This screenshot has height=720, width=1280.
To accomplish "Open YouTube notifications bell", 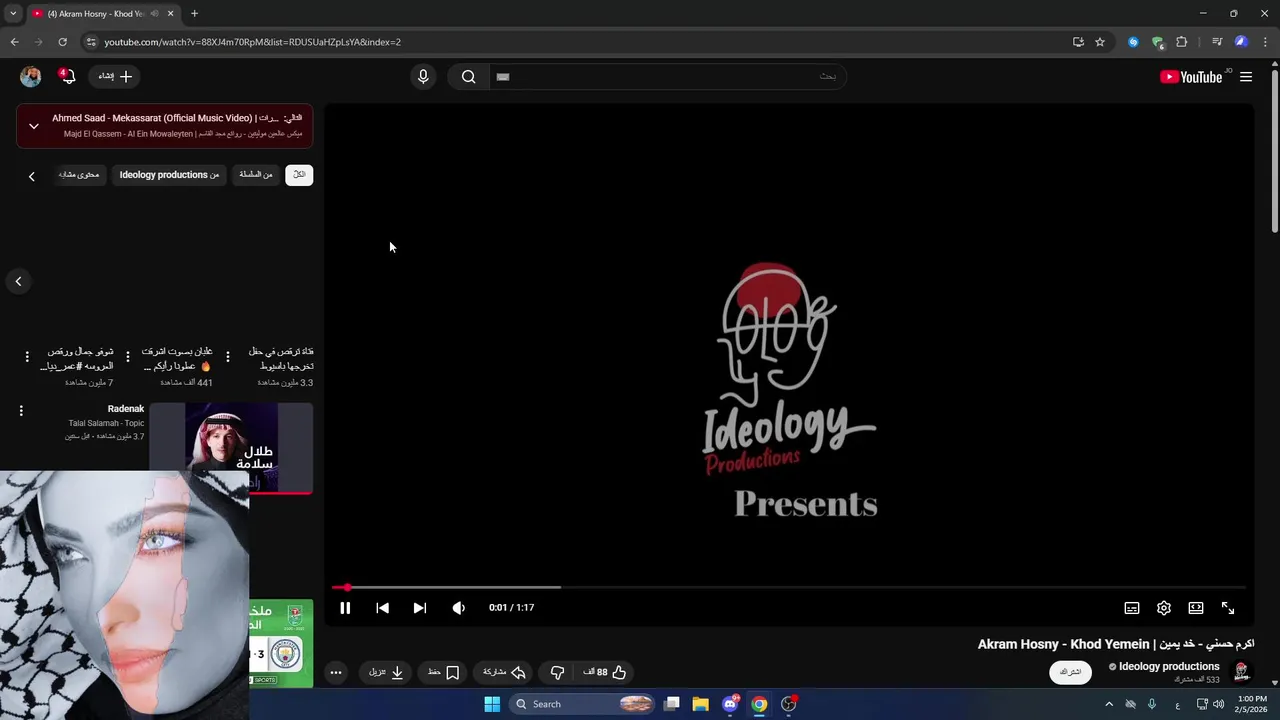I will [x=68, y=77].
